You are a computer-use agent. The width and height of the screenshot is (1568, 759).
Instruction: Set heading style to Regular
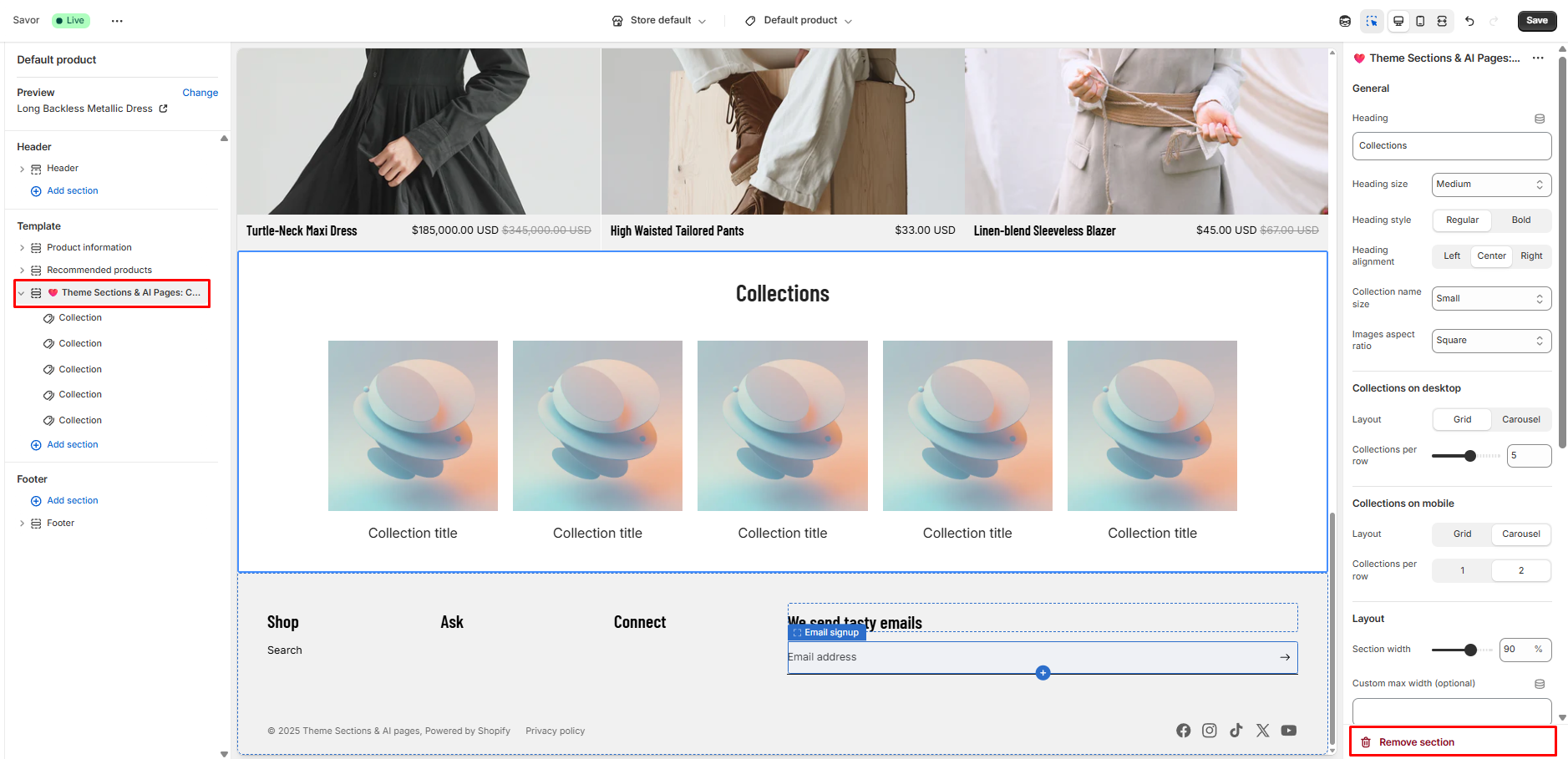click(x=1463, y=220)
